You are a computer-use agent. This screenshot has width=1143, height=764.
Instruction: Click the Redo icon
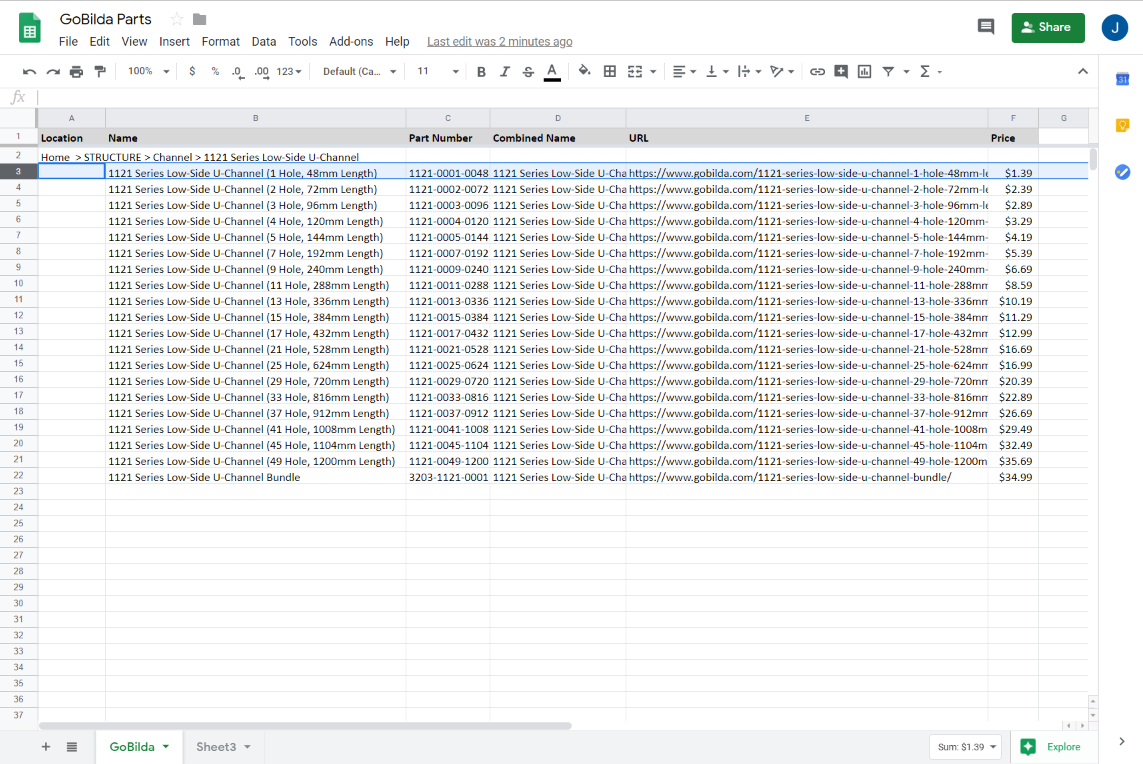click(x=53, y=71)
